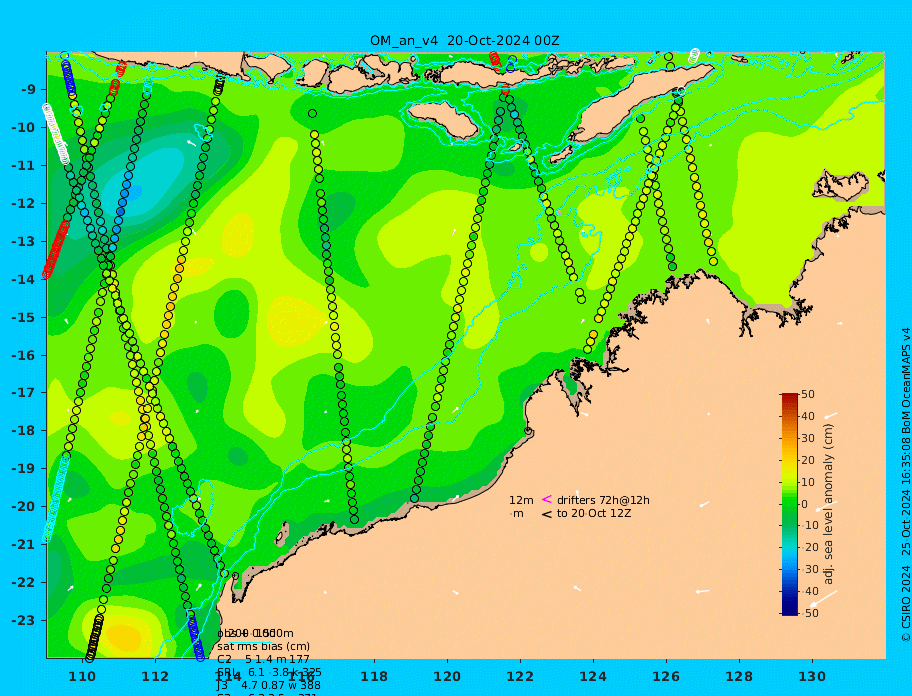Screen dimensions: 912x696
Task: Click the "sat rms bias (cm)" heading
Action: click(263, 646)
